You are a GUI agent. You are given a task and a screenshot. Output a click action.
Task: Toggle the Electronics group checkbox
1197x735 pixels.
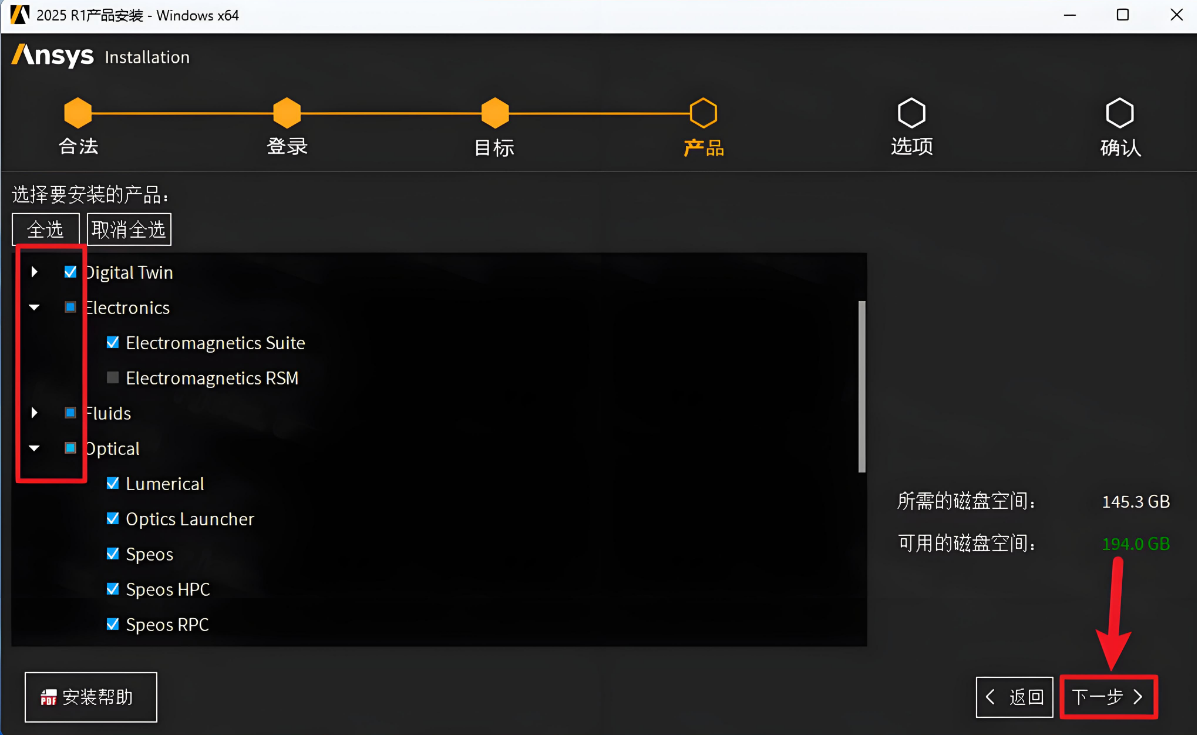tap(70, 307)
